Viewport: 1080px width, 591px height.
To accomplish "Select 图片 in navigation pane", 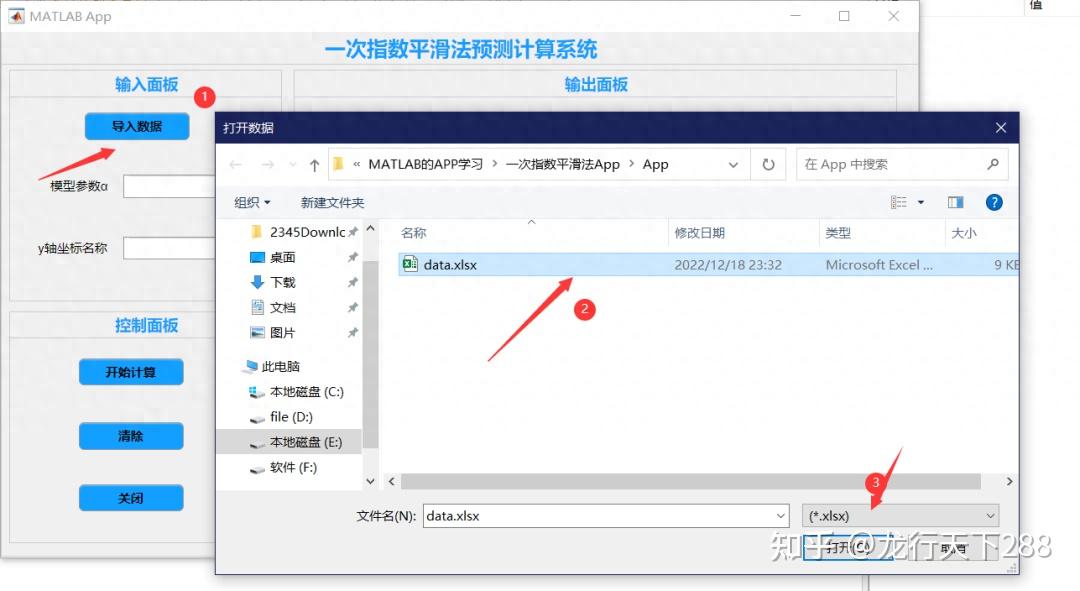I will click(273, 333).
